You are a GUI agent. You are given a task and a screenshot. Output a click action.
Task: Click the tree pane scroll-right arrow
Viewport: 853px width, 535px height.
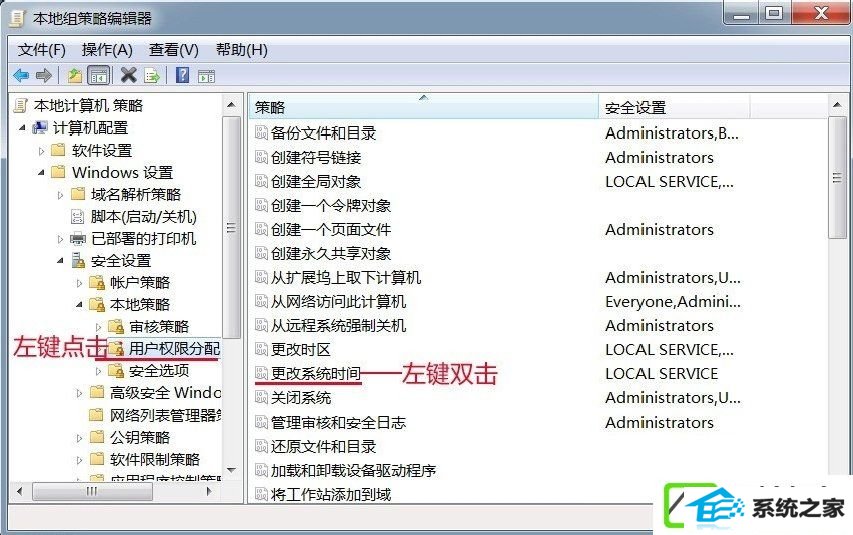click(x=209, y=491)
